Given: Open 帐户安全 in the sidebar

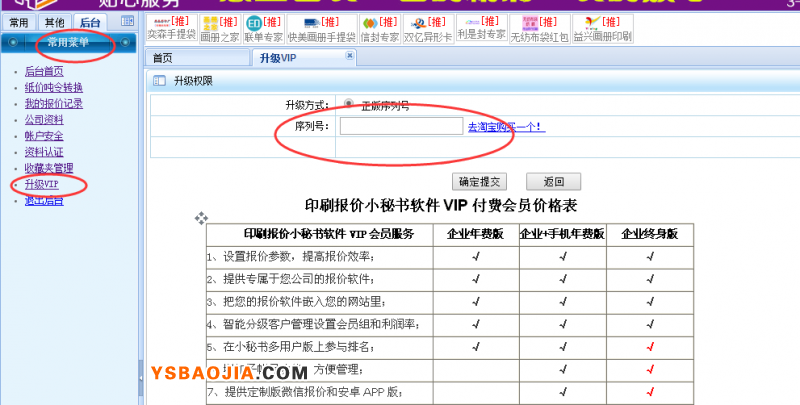Looking at the screenshot, I should [44, 136].
